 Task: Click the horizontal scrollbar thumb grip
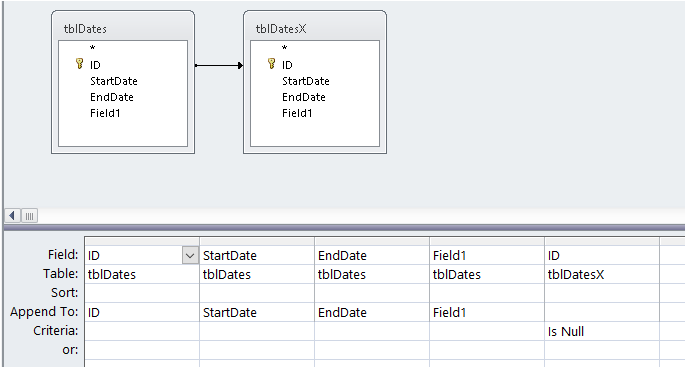point(29,216)
